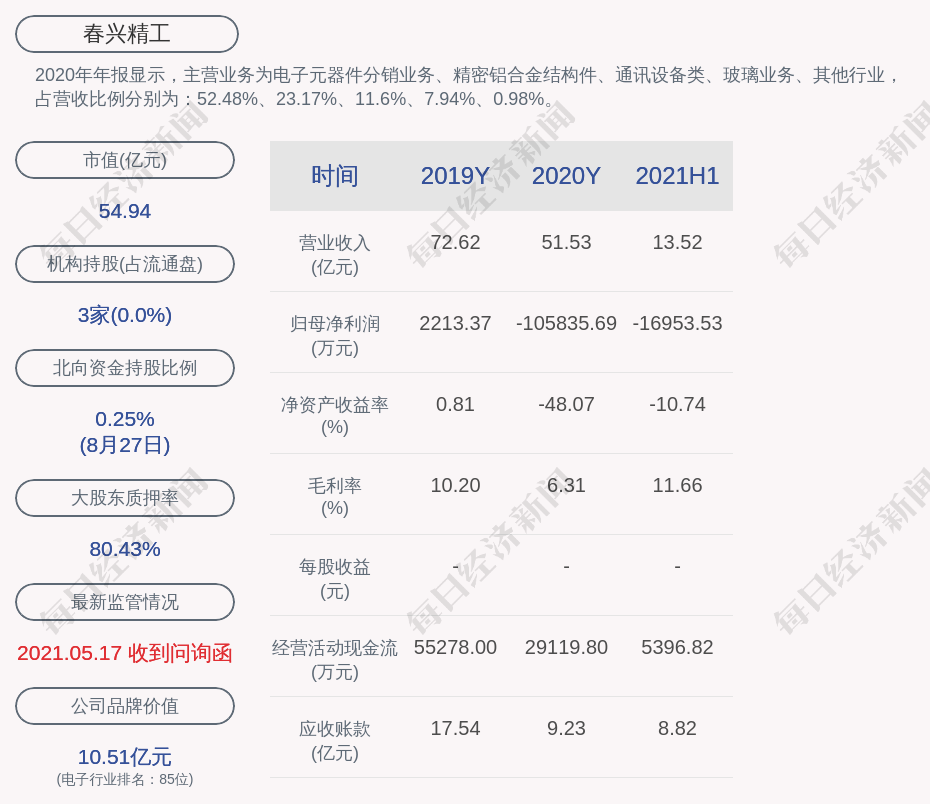Select the 最新监管情况 label pill
930x804 pixels.
pyautogui.click(x=125, y=602)
